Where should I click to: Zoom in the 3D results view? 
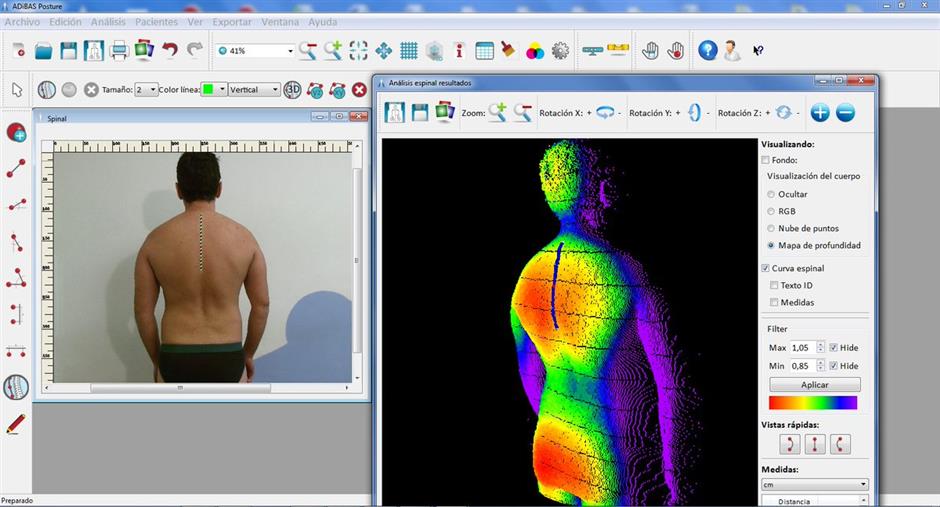(x=498, y=112)
